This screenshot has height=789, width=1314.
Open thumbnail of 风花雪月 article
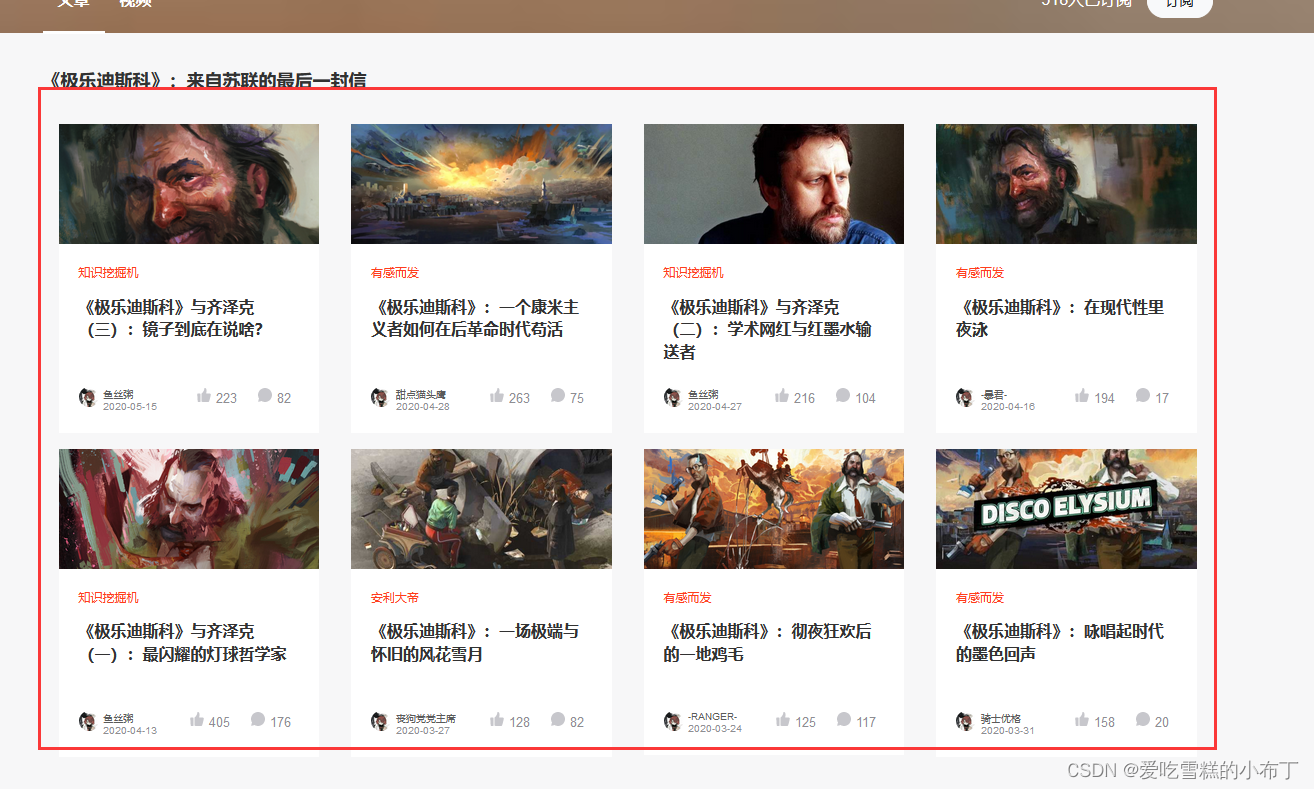[x=481, y=509]
